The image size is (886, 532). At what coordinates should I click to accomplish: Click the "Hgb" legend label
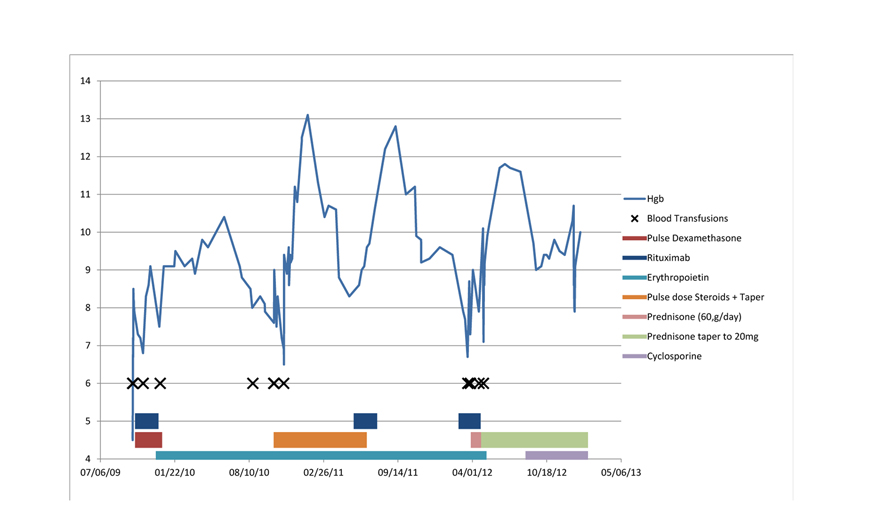pyautogui.click(x=655, y=199)
